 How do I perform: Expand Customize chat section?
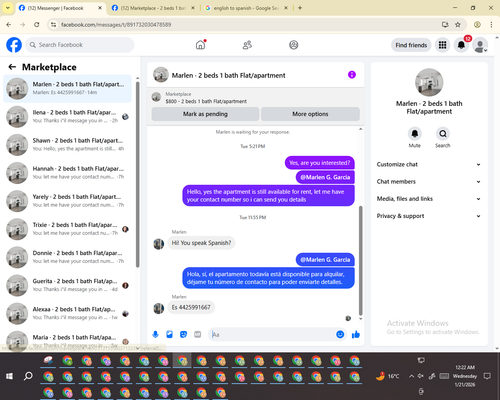click(x=429, y=164)
